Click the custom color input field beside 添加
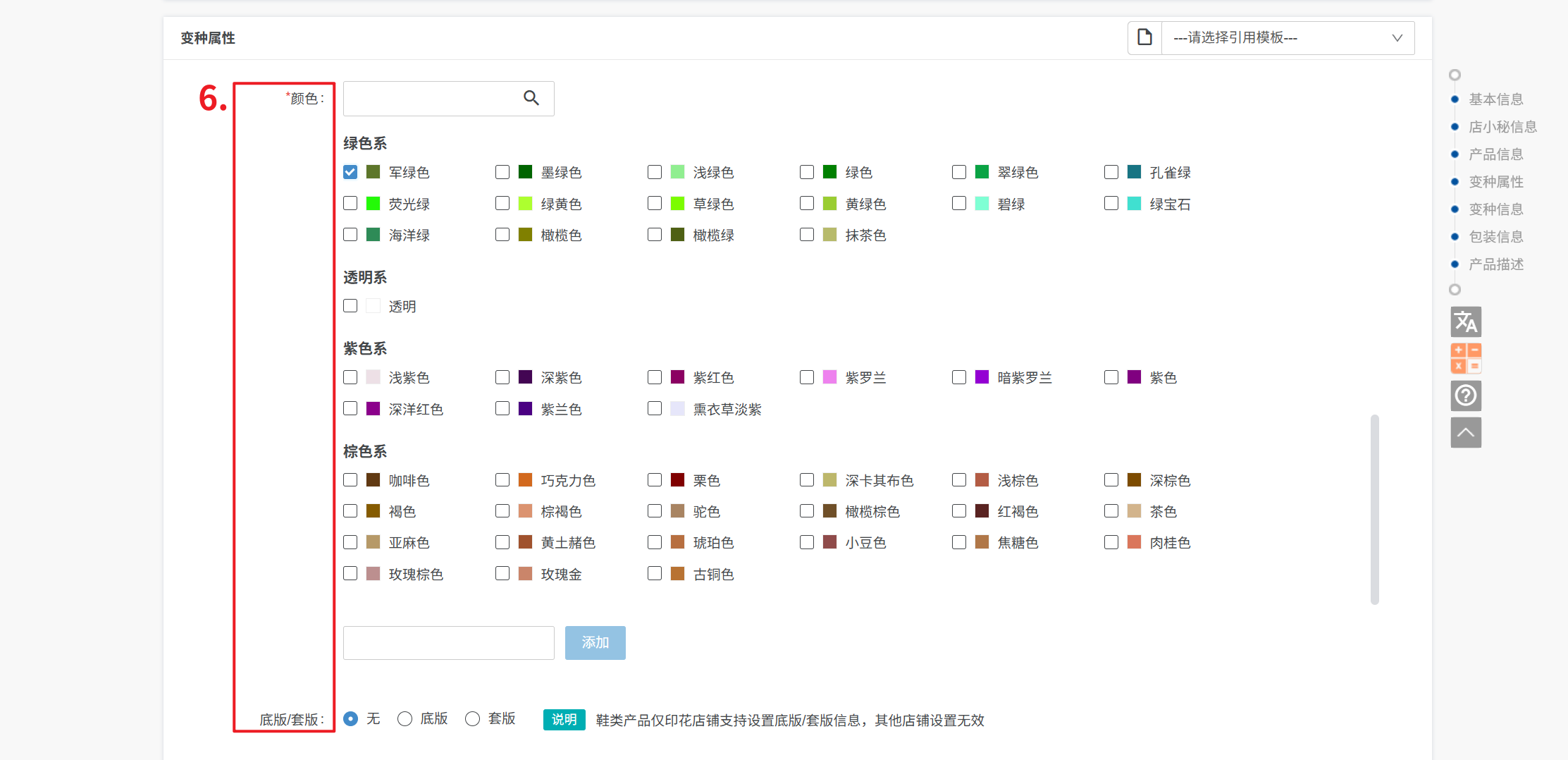Viewport: 1568px width, 760px height. coord(449,642)
